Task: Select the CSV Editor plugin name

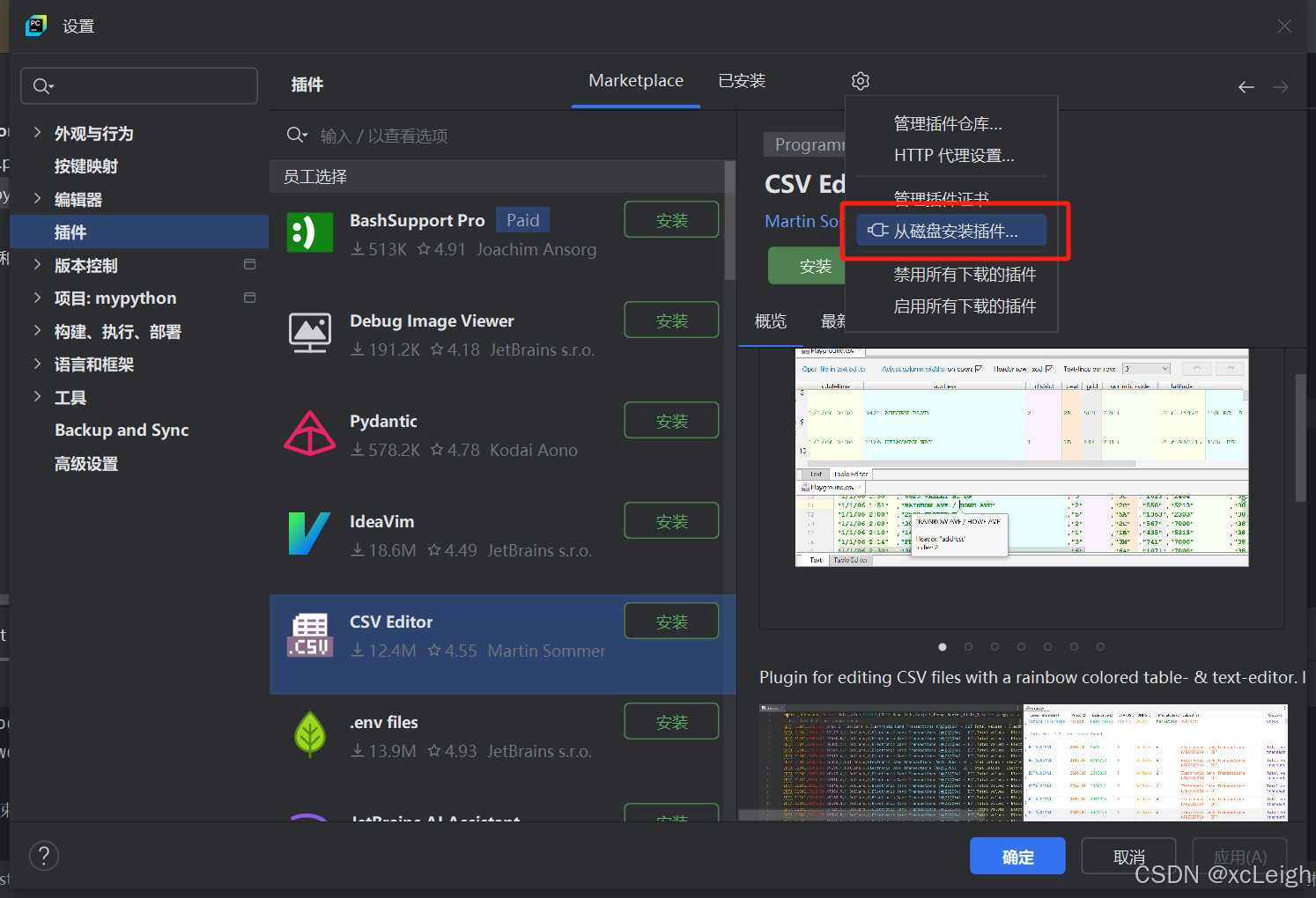Action: click(x=391, y=622)
